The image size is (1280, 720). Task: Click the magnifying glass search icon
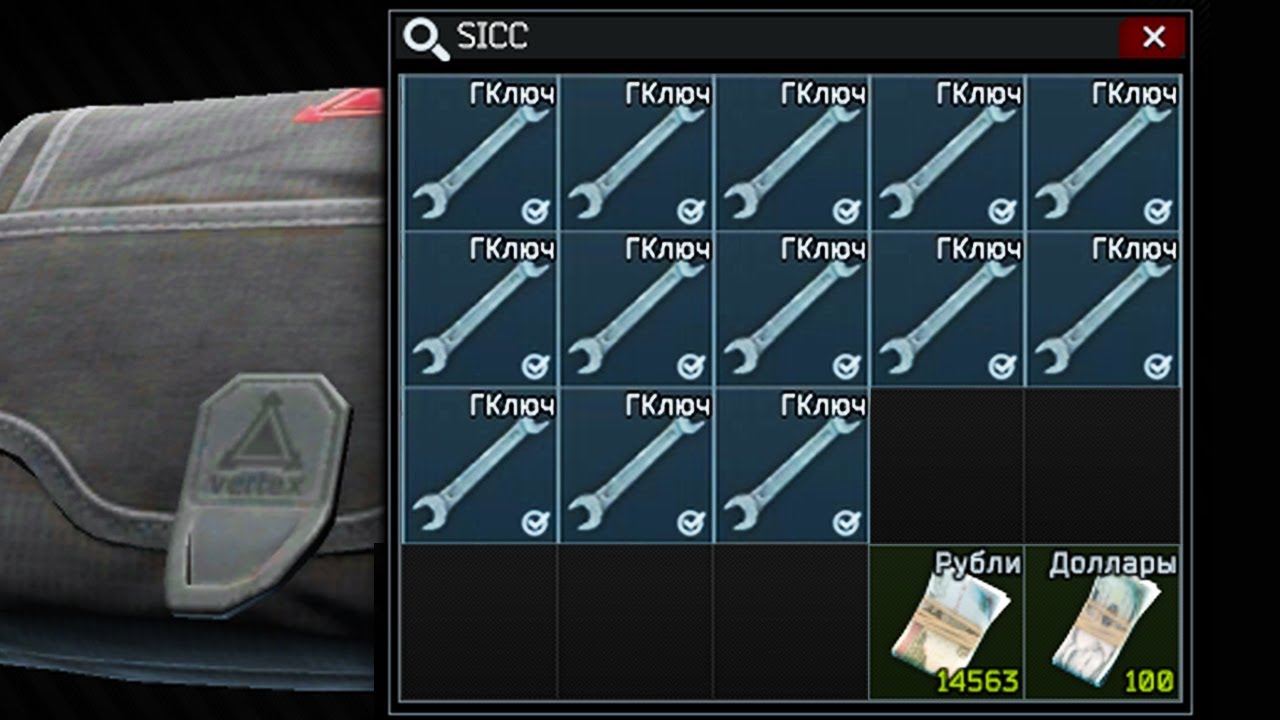[425, 39]
